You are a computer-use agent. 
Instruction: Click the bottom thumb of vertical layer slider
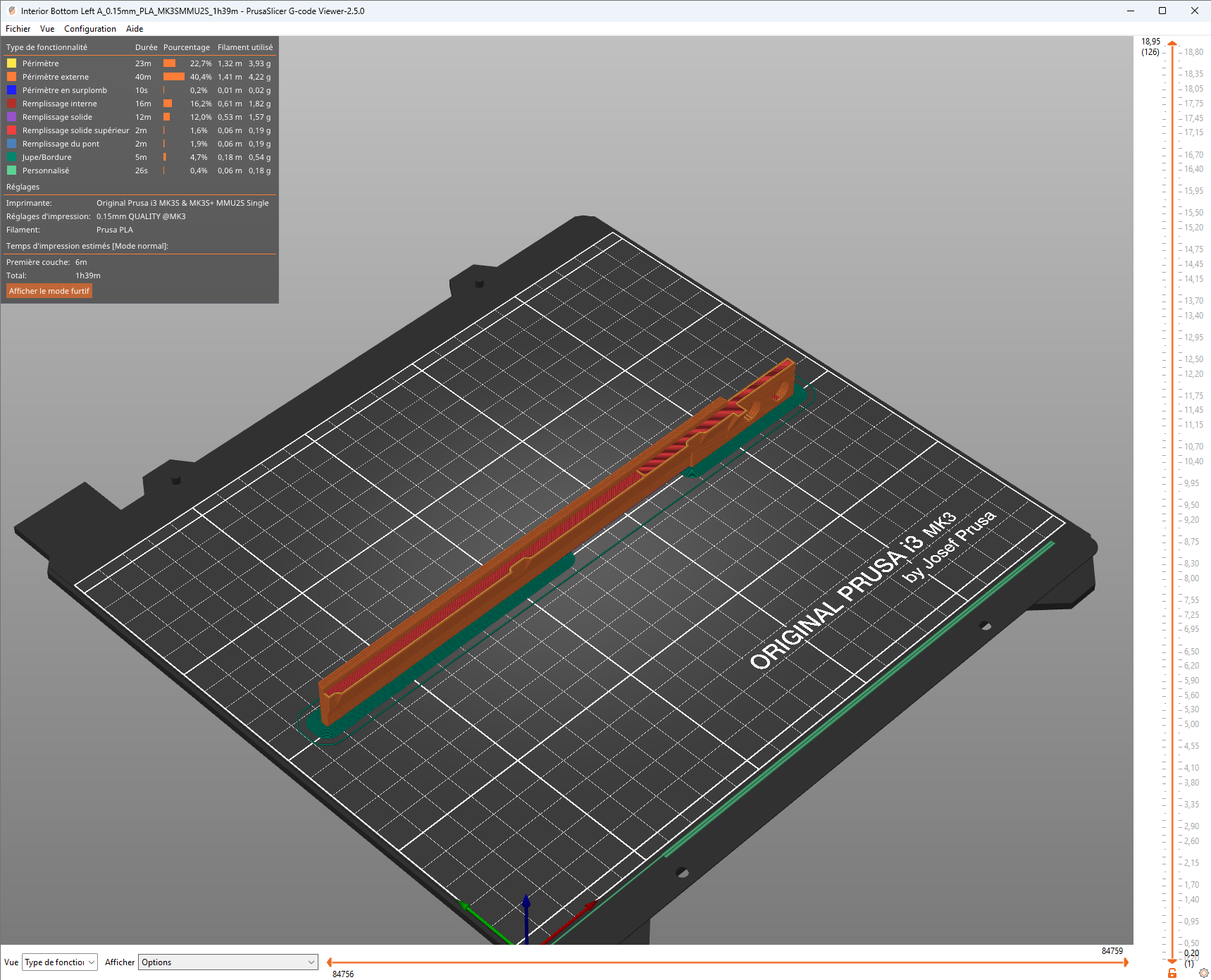tap(1172, 960)
